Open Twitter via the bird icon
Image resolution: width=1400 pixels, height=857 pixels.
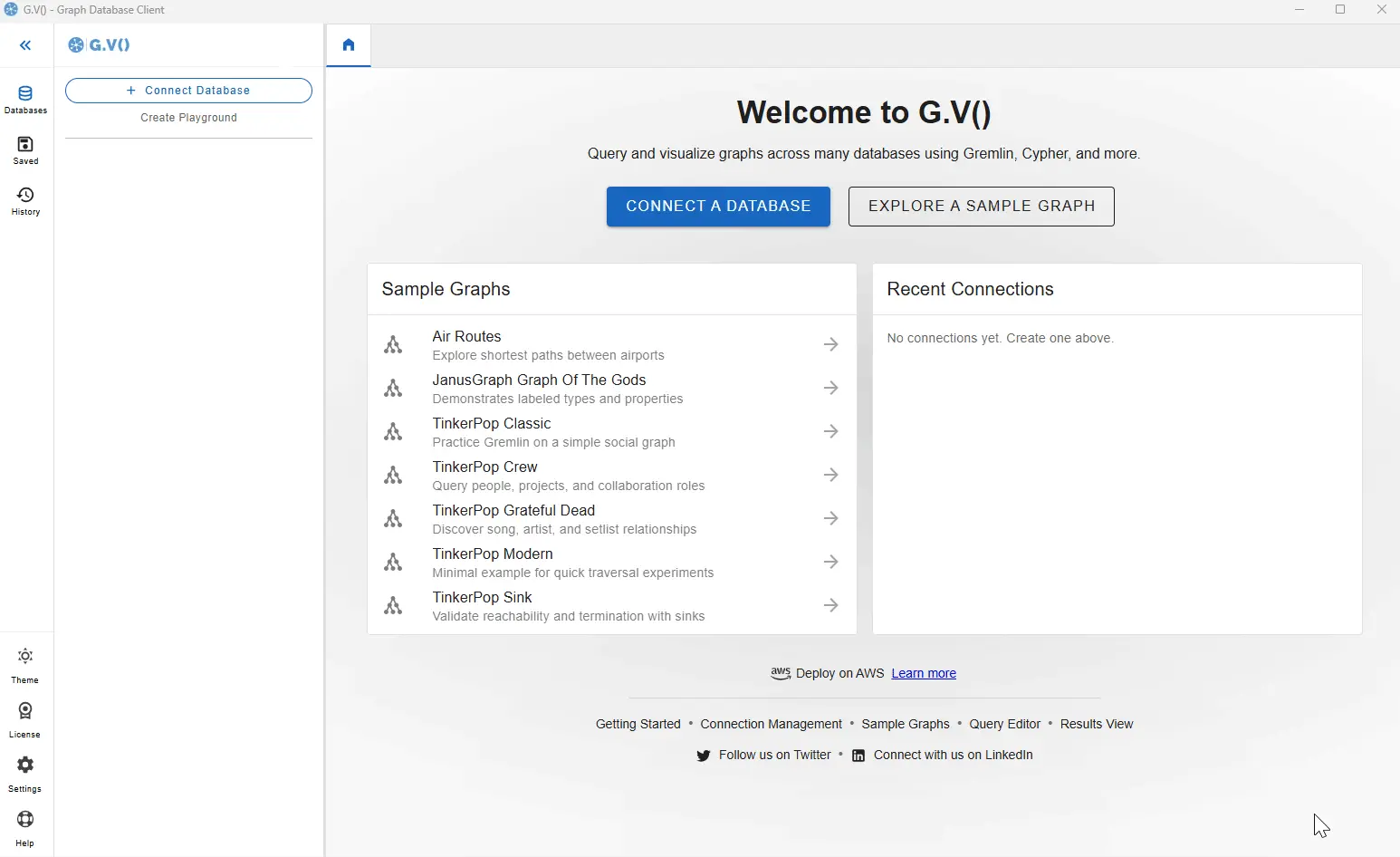click(703, 756)
